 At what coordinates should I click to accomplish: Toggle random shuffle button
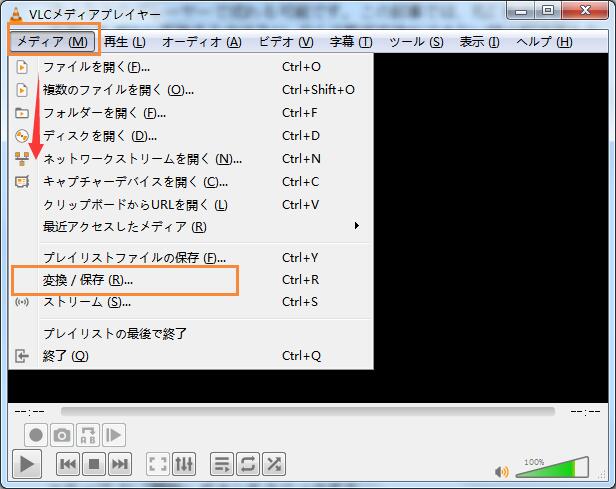point(274,464)
